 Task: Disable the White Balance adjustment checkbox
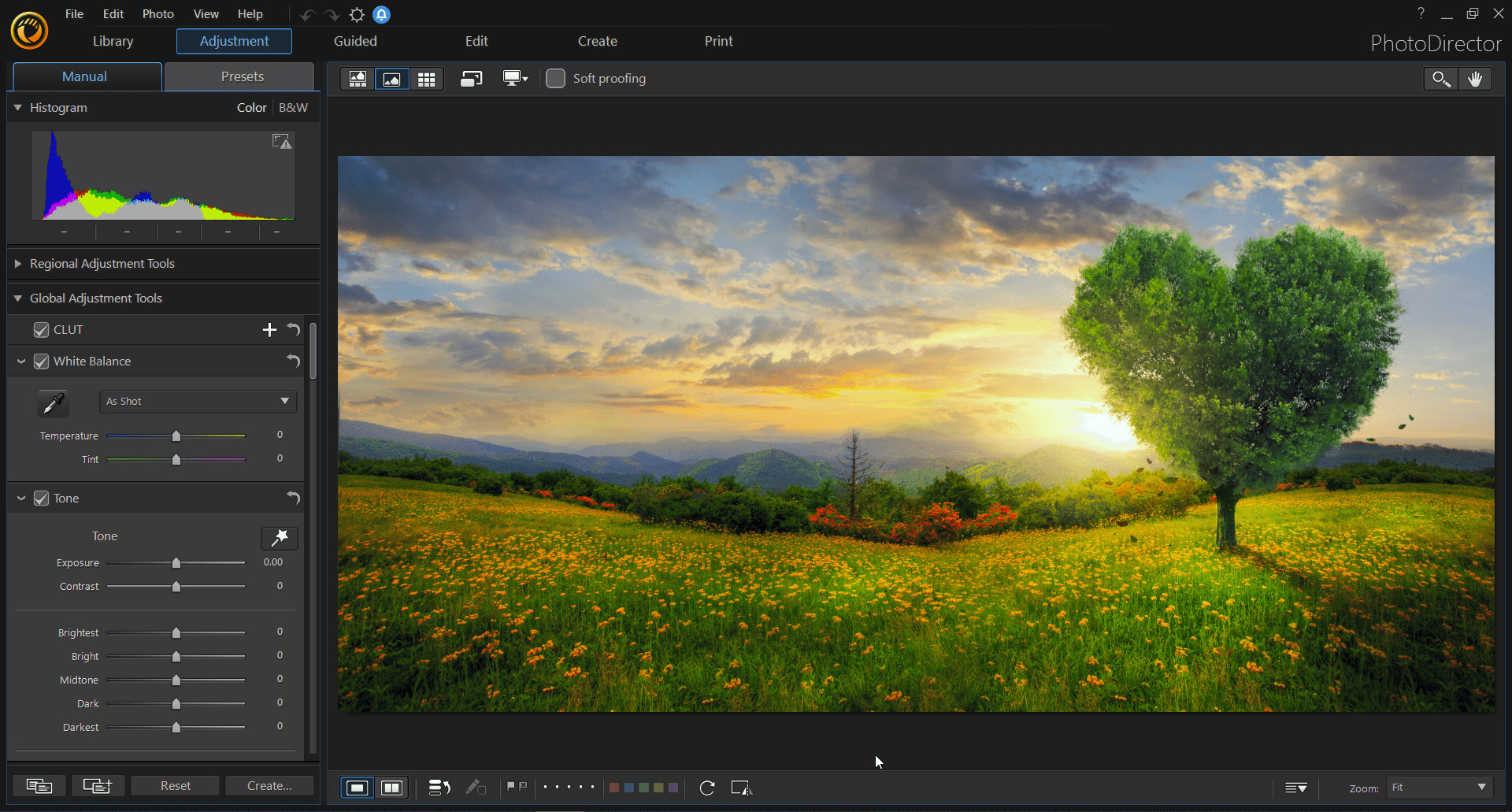point(41,361)
